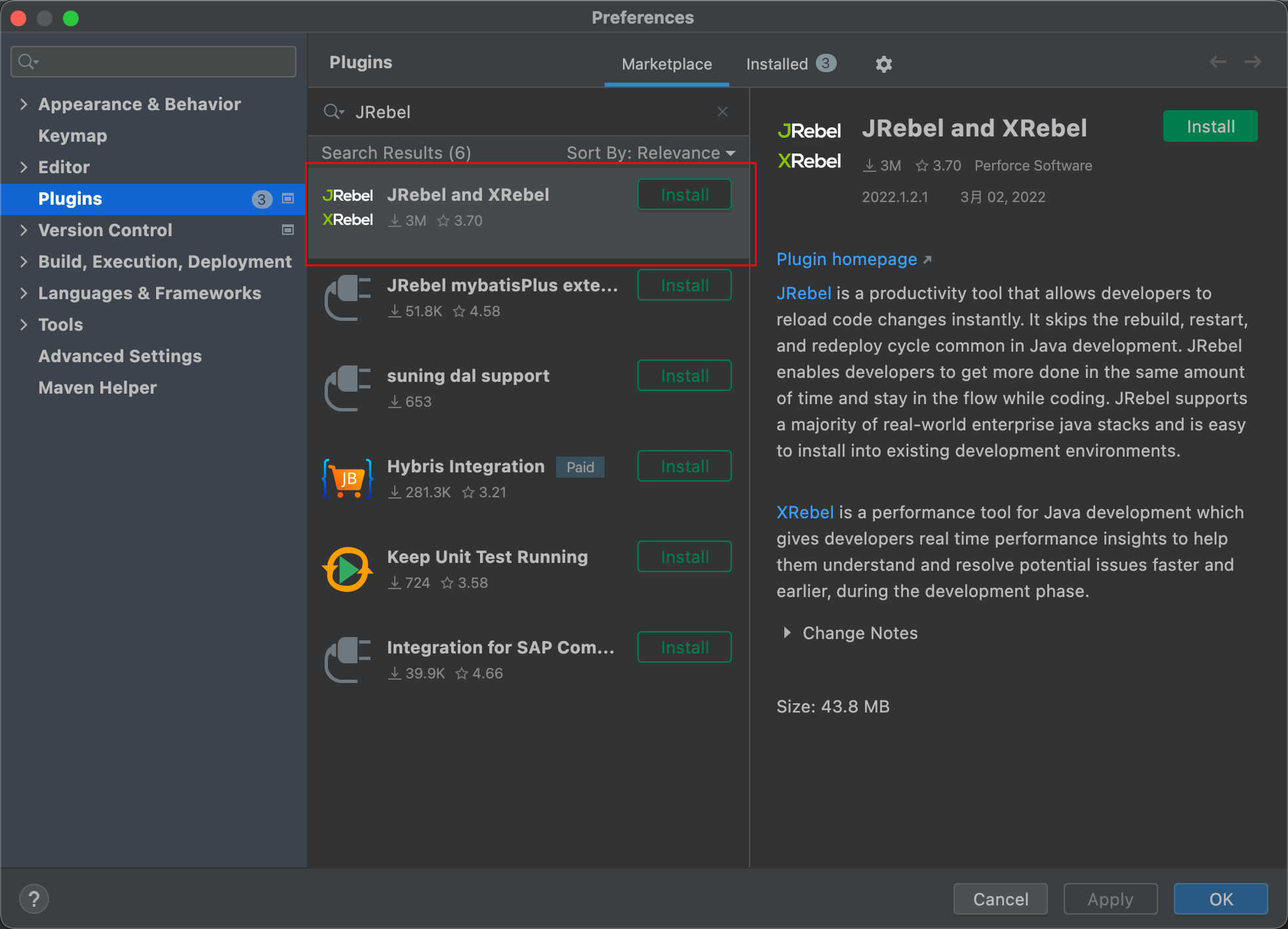Switch to the Installed tab

point(791,63)
